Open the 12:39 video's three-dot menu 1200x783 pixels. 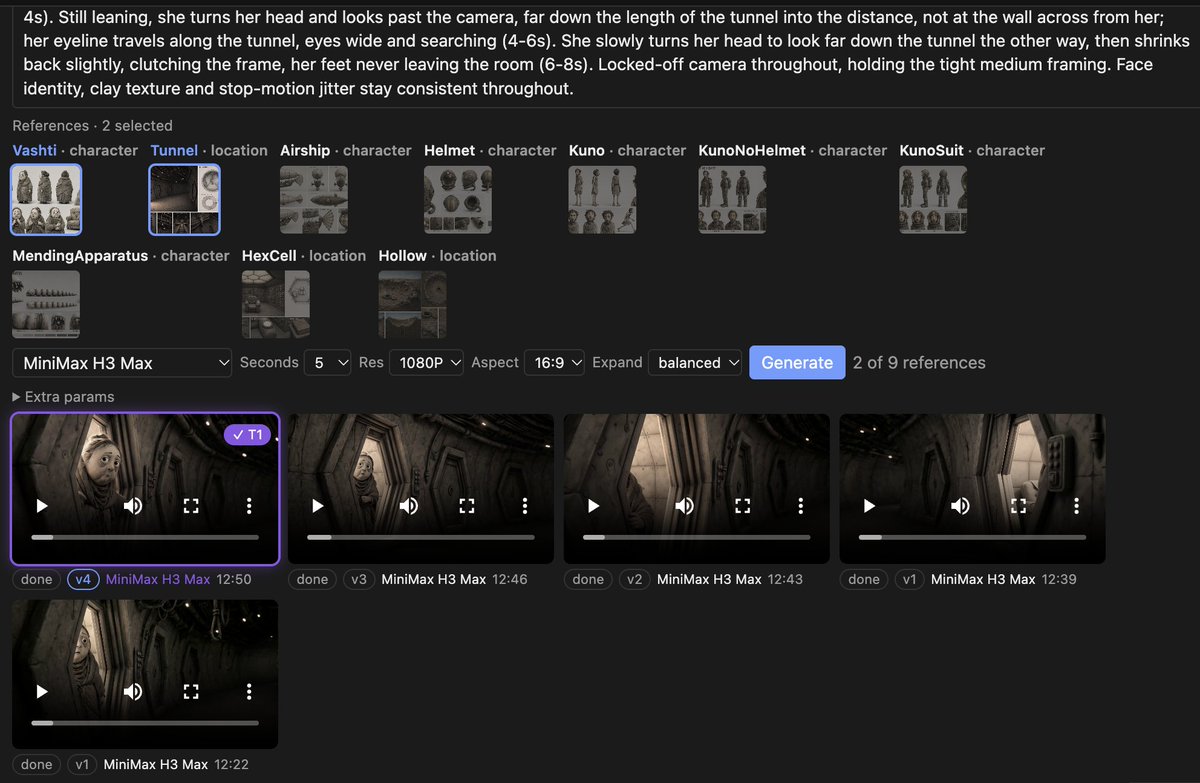click(1076, 506)
